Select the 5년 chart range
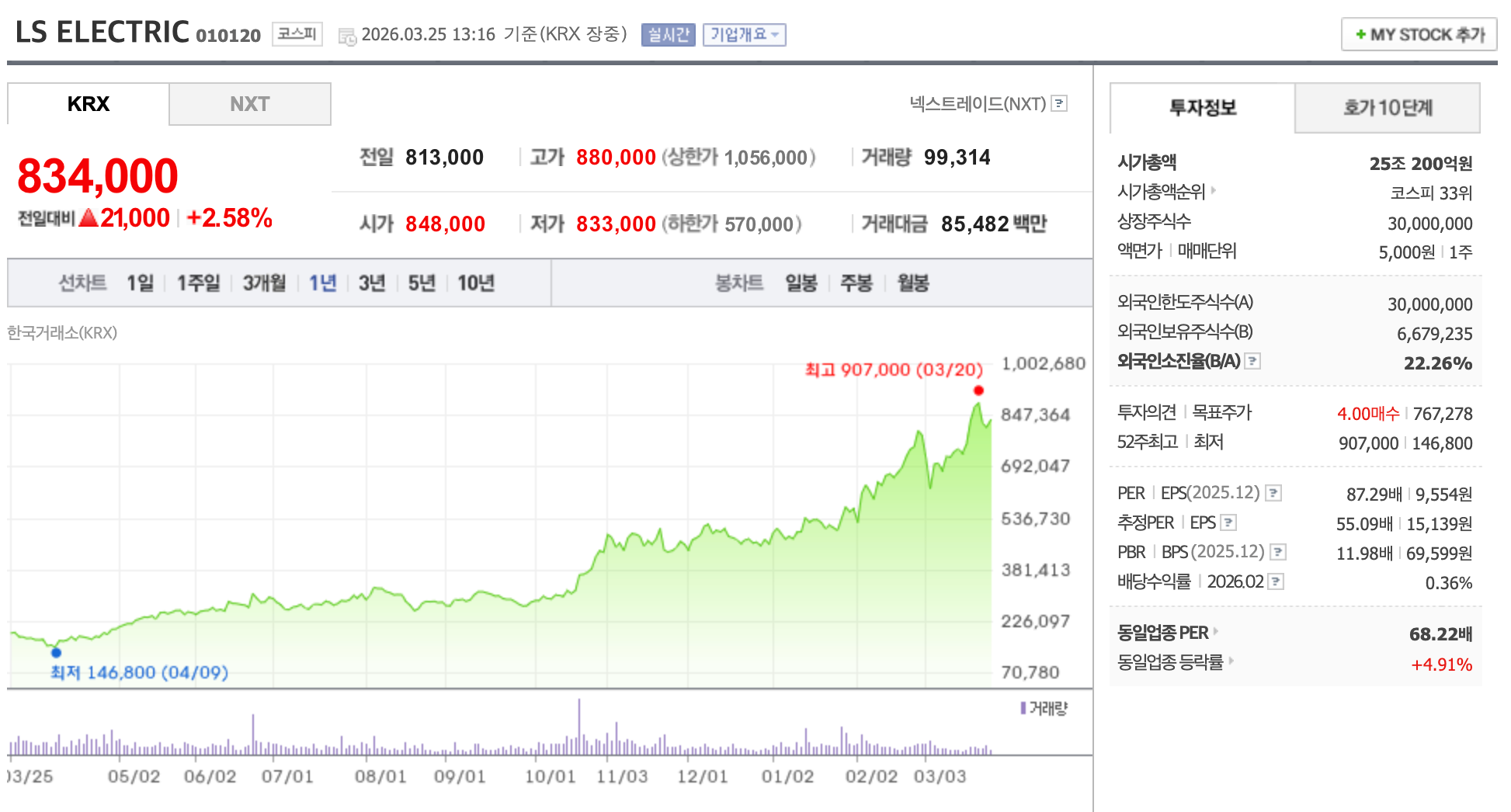 pyautogui.click(x=422, y=283)
